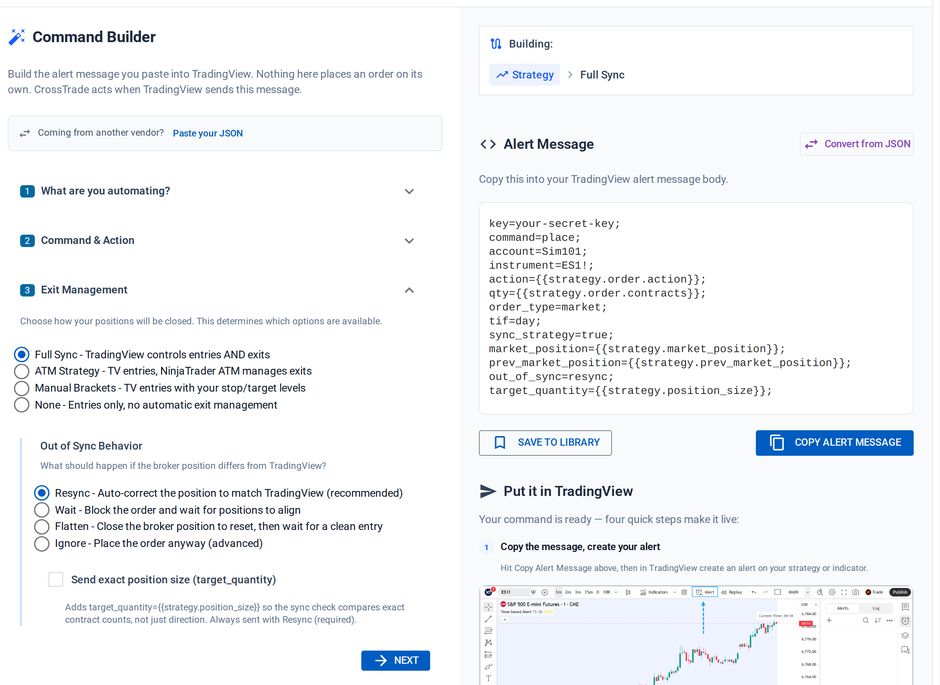940x685 pixels.
Task: Click the right arrow icon in the NEXT button
Action: coord(381,660)
